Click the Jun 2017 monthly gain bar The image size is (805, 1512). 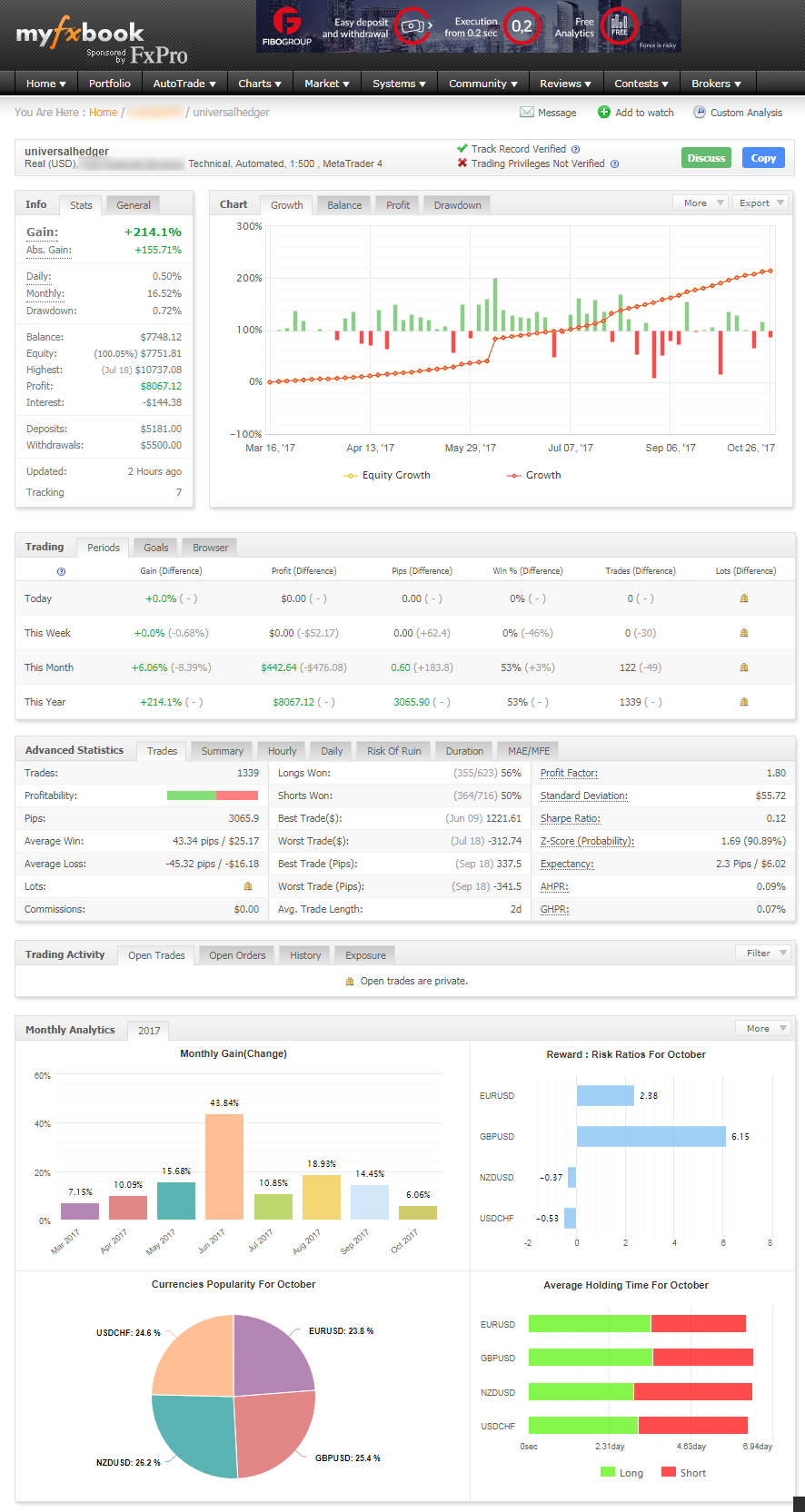(x=224, y=1166)
